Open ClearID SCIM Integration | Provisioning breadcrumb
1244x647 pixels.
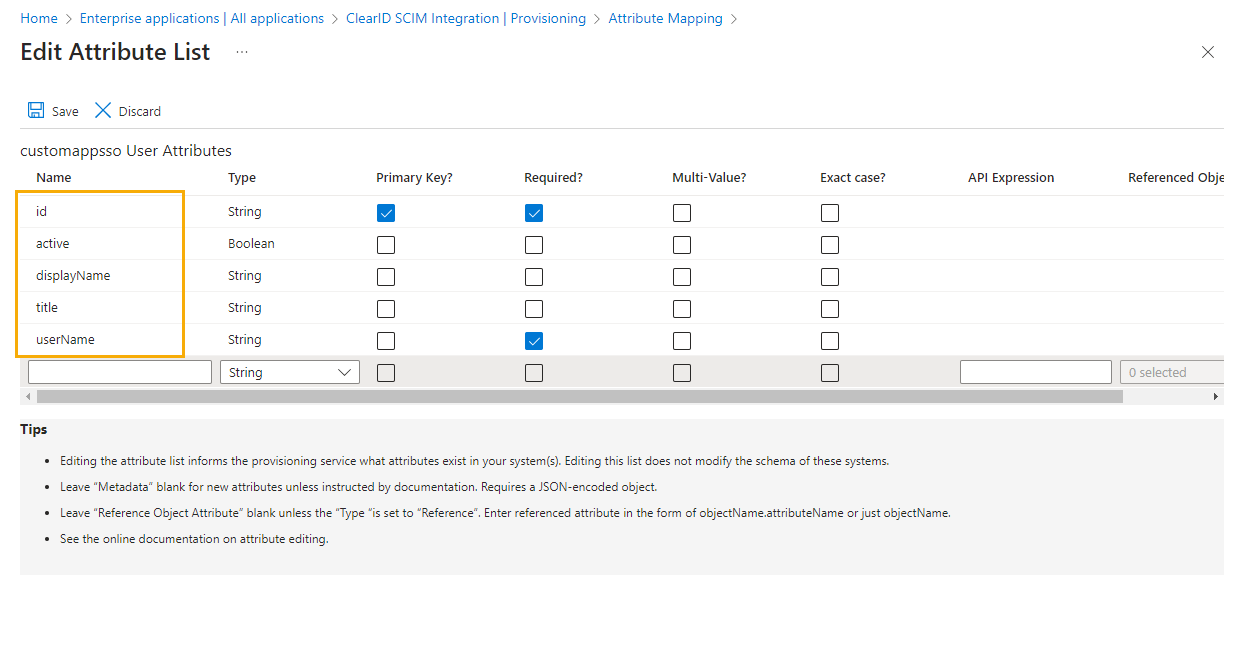(466, 17)
